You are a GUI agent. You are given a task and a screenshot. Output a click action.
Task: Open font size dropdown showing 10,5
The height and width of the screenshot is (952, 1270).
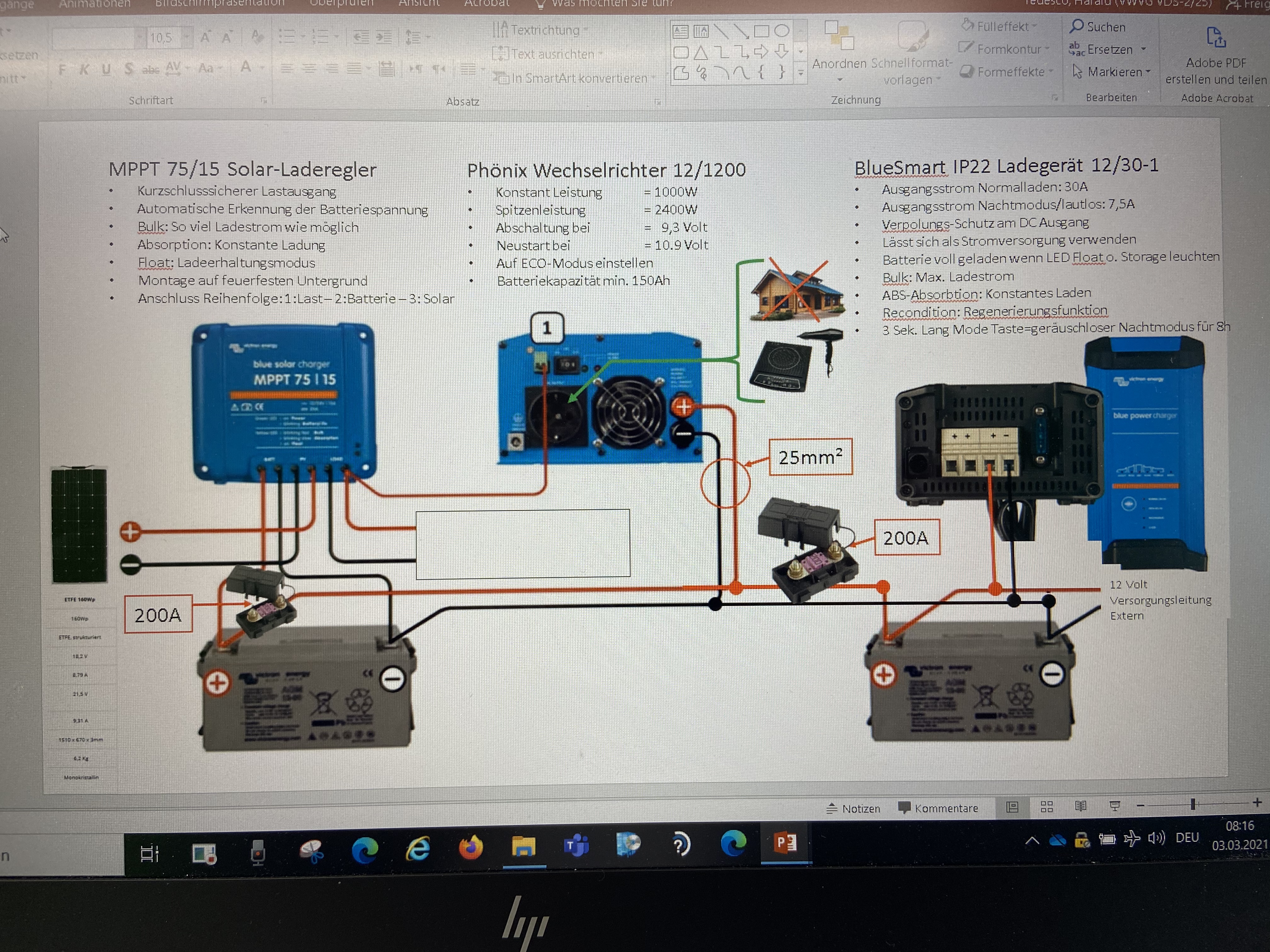click(x=186, y=38)
